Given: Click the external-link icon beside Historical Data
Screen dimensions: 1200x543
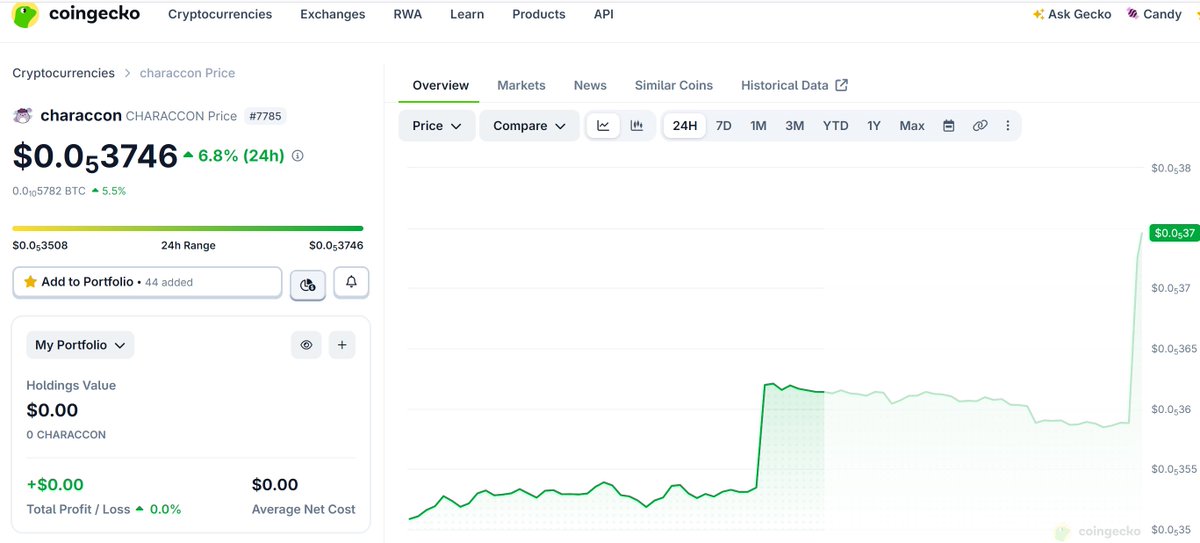Looking at the screenshot, I should [x=841, y=85].
